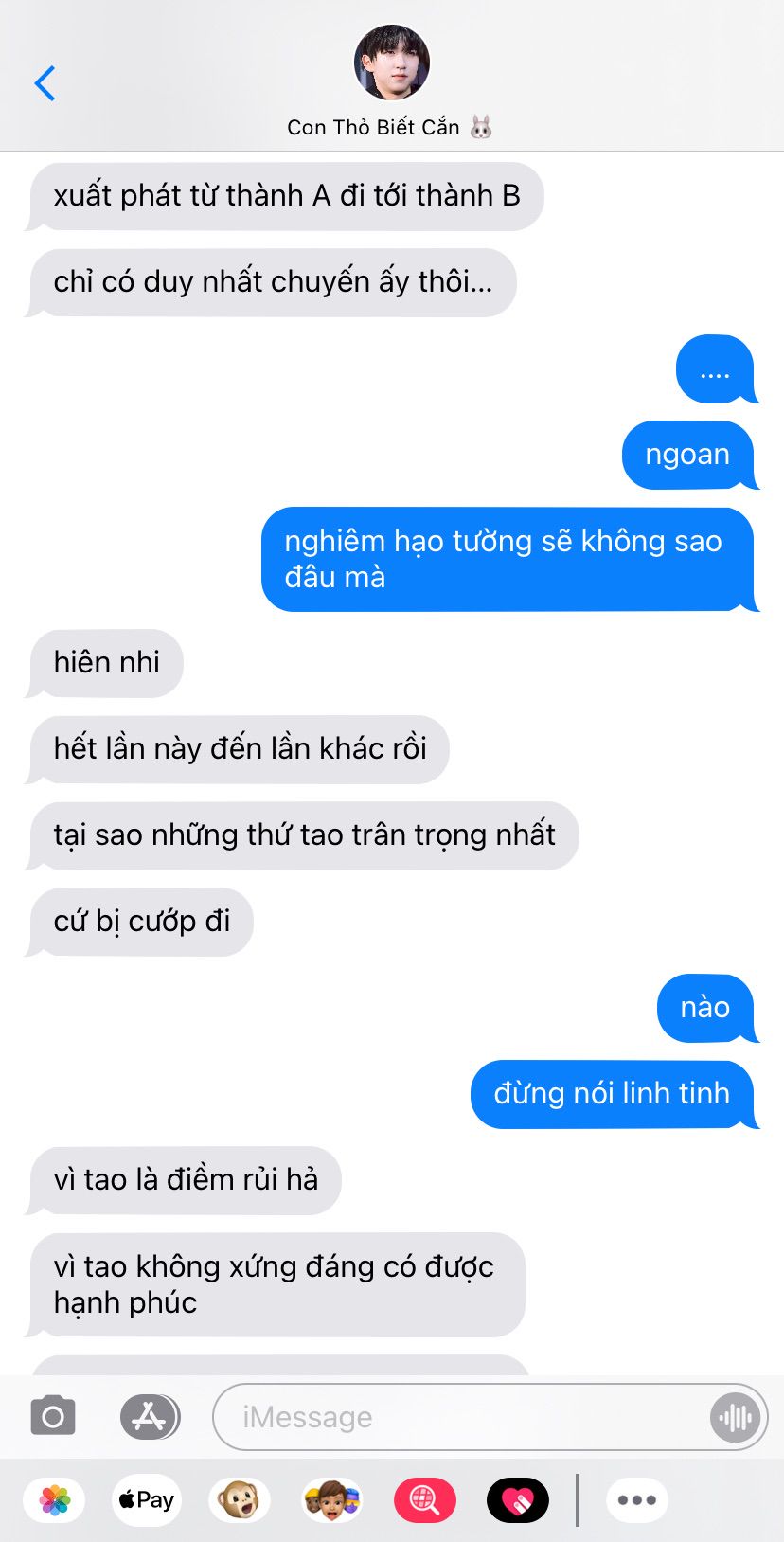Tap the message 'hiên nhi'
Image resolution: width=784 pixels, height=1542 pixels.
click(106, 663)
